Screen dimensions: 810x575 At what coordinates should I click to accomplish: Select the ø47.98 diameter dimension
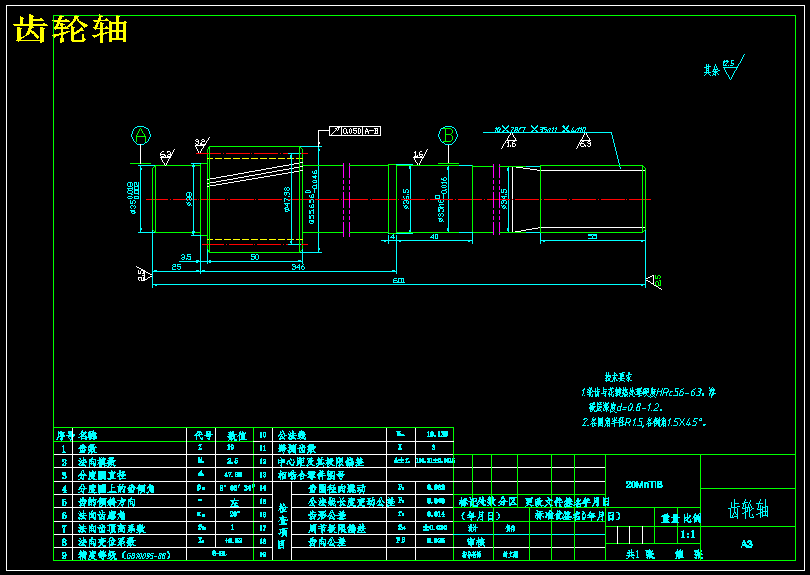[287, 199]
